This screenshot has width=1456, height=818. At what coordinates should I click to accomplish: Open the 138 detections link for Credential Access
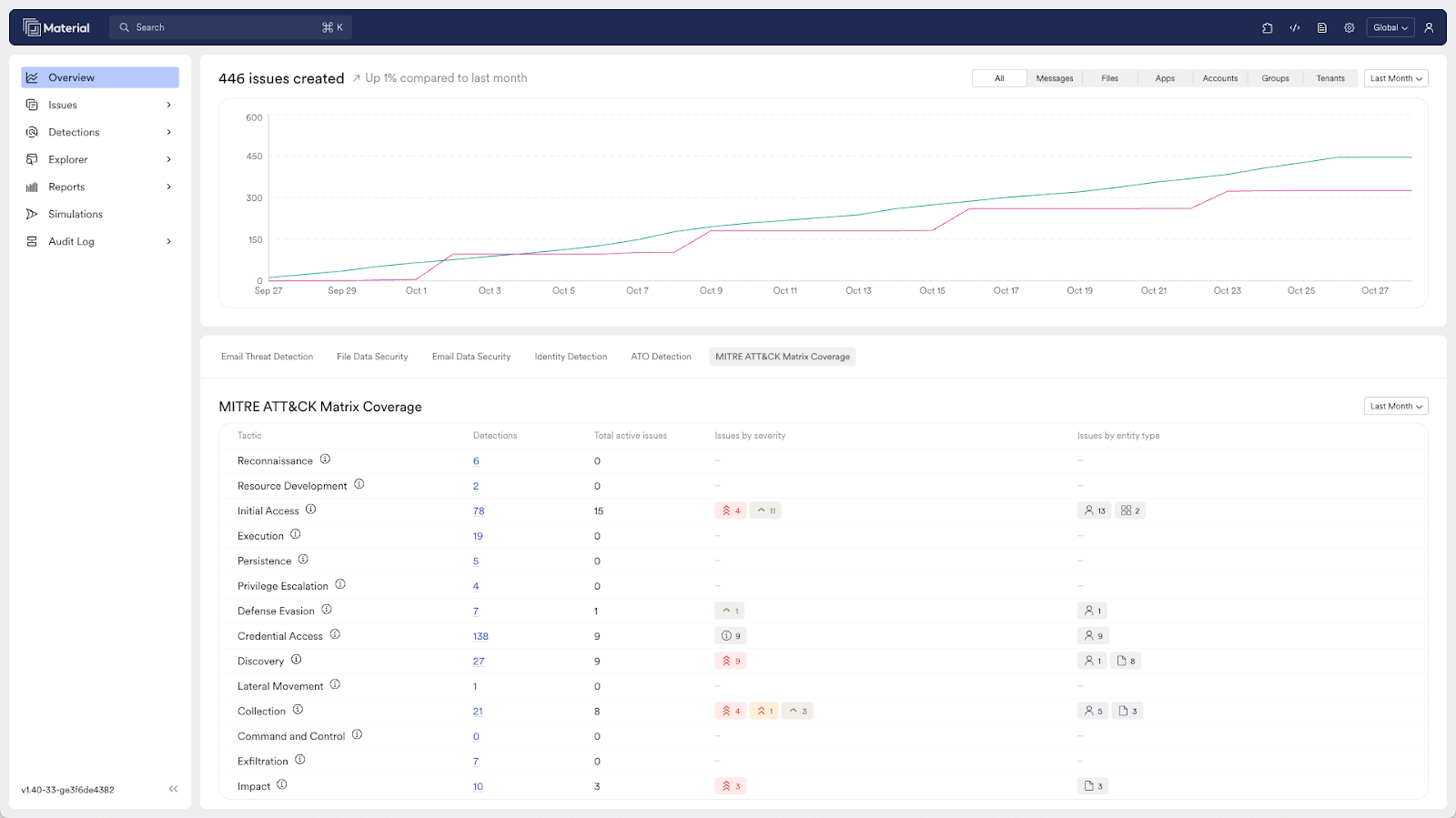[x=480, y=636]
